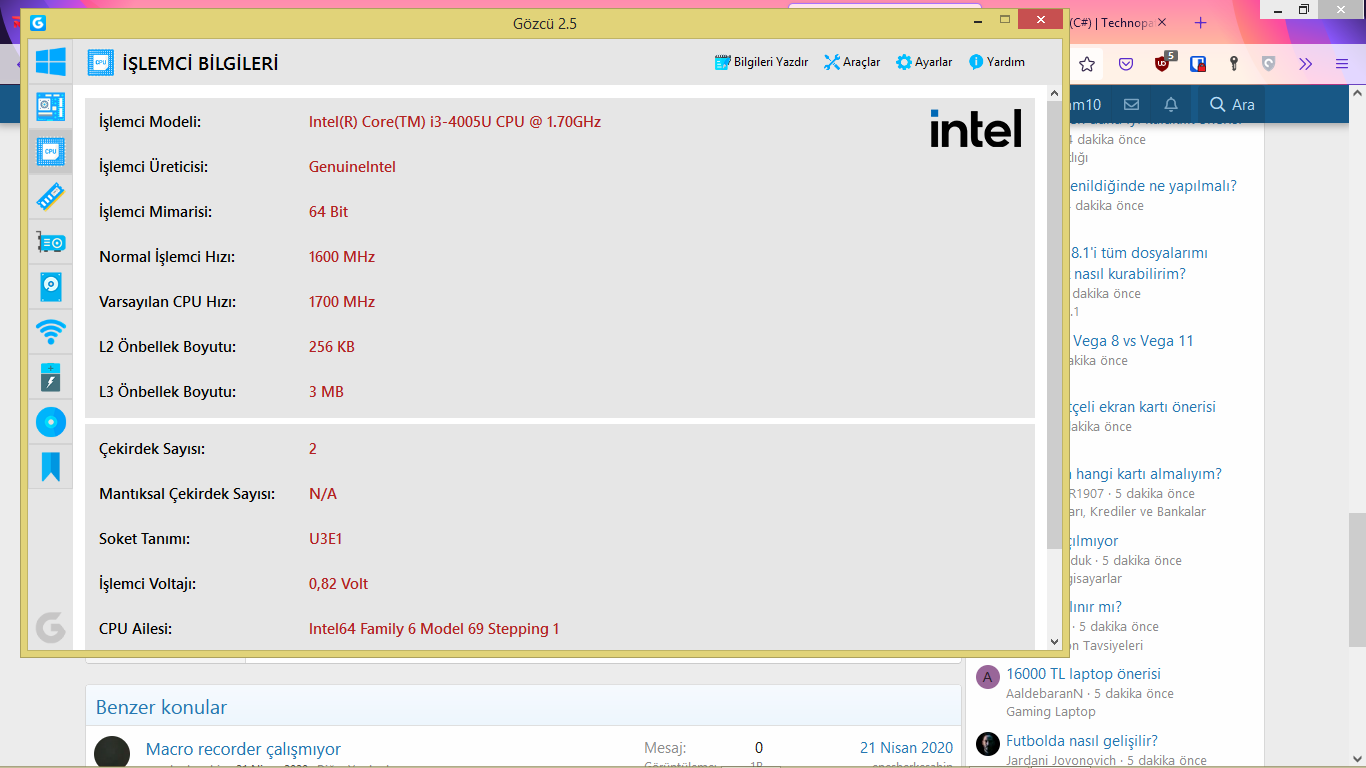Open forum notifications via bell icon
This screenshot has height=768, width=1366.
click(x=1171, y=104)
